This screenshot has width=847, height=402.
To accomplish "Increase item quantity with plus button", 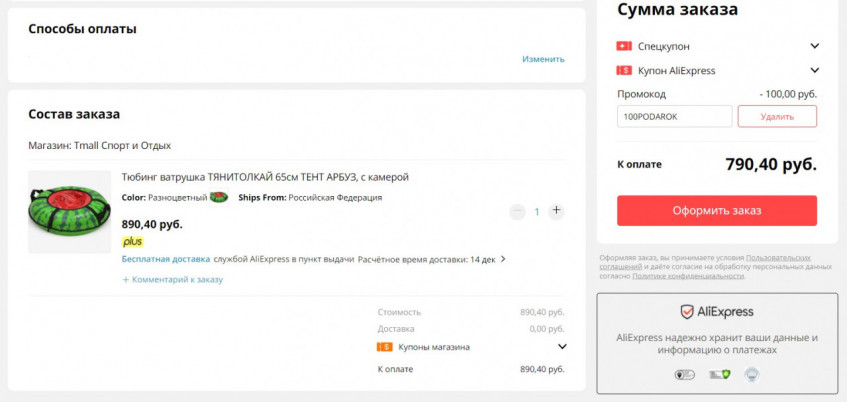I will pos(557,211).
